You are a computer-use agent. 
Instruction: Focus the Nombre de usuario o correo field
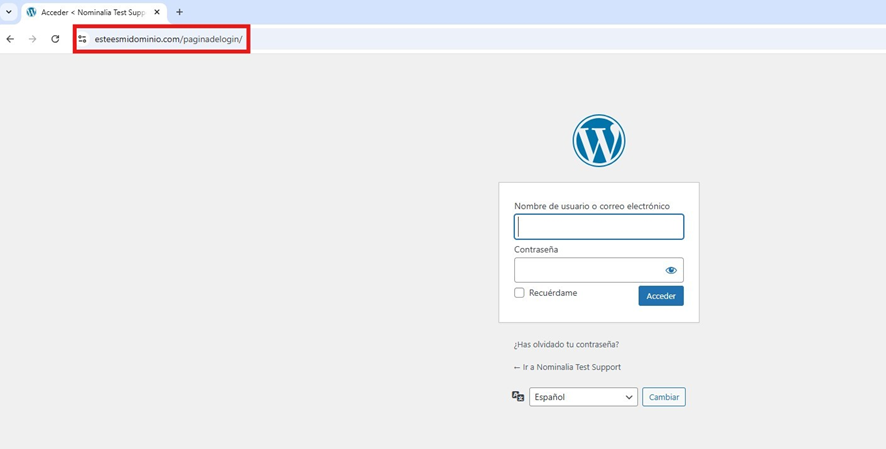tap(598, 226)
